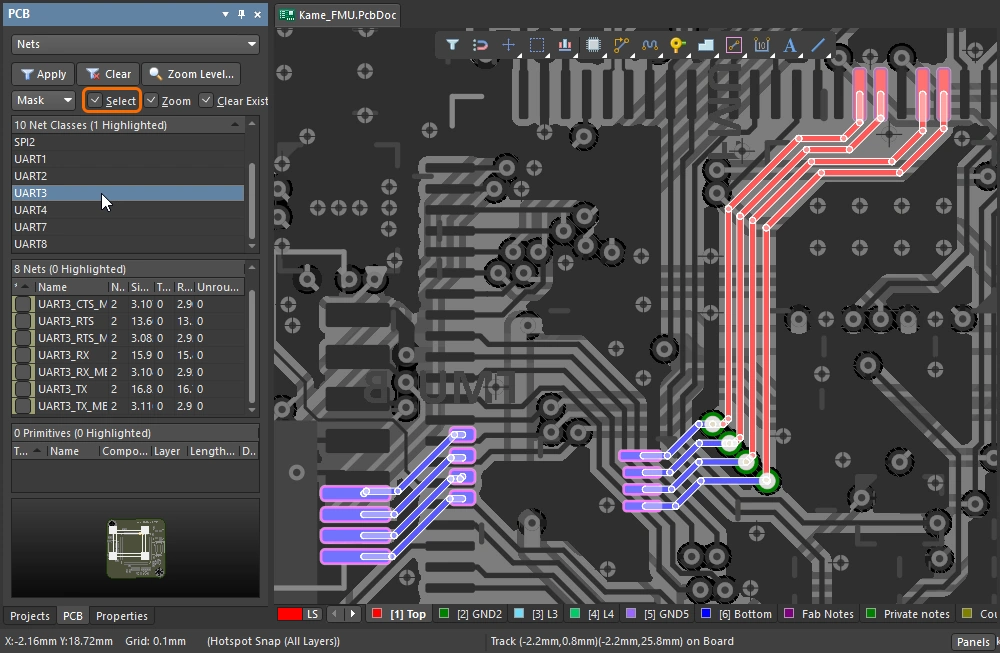Open the Zoom Level settings button
1000x653 pixels.
click(192, 74)
